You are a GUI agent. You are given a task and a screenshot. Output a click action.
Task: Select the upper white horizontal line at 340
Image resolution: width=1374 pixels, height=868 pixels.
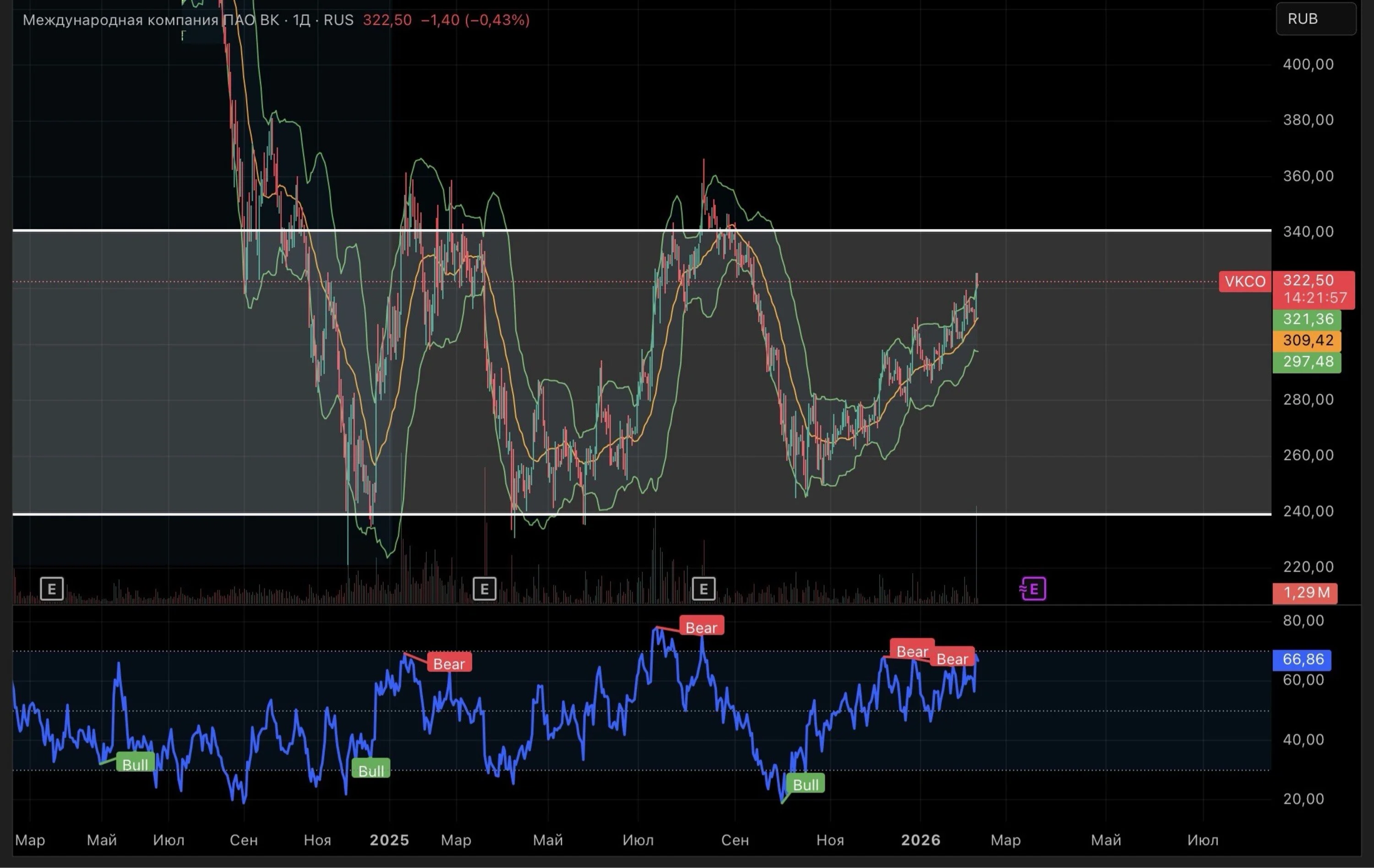click(642, 230)
